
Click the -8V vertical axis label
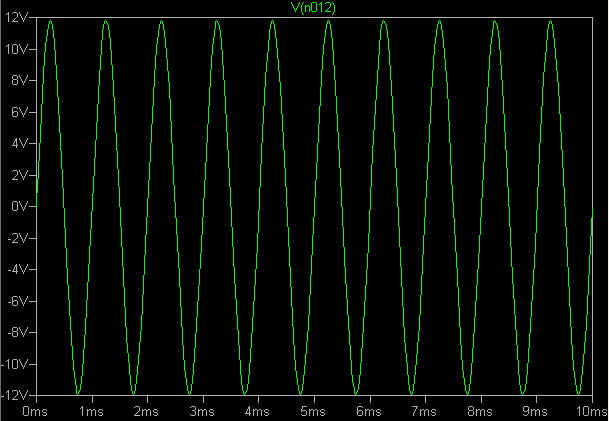[18, 332]
